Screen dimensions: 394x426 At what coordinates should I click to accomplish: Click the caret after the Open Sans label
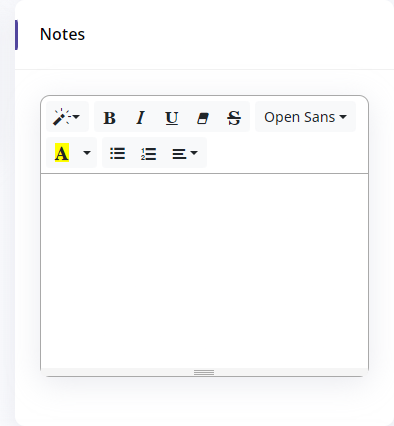(343, 117)
